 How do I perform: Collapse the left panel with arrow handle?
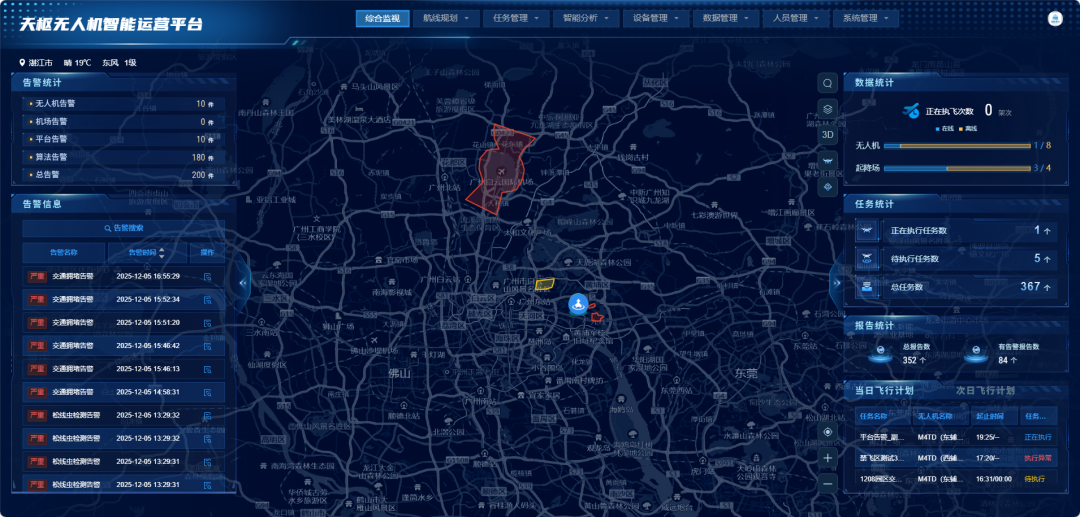(x=242, y=282)
